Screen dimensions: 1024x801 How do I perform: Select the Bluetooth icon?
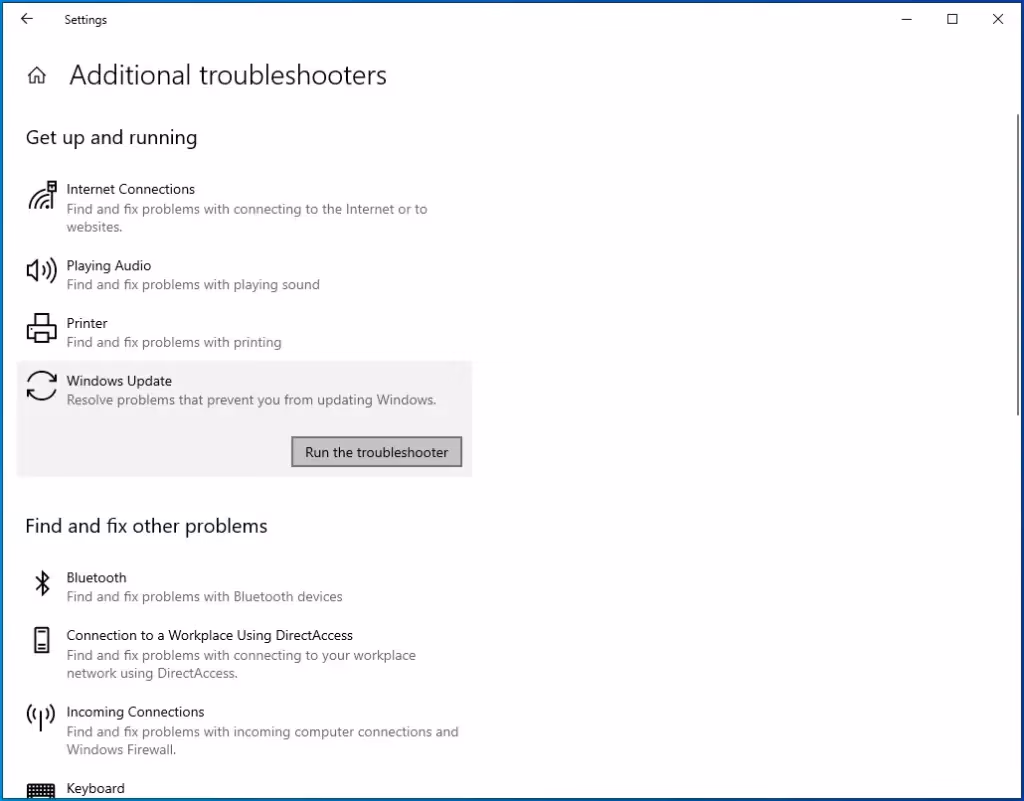coord(42,583)
